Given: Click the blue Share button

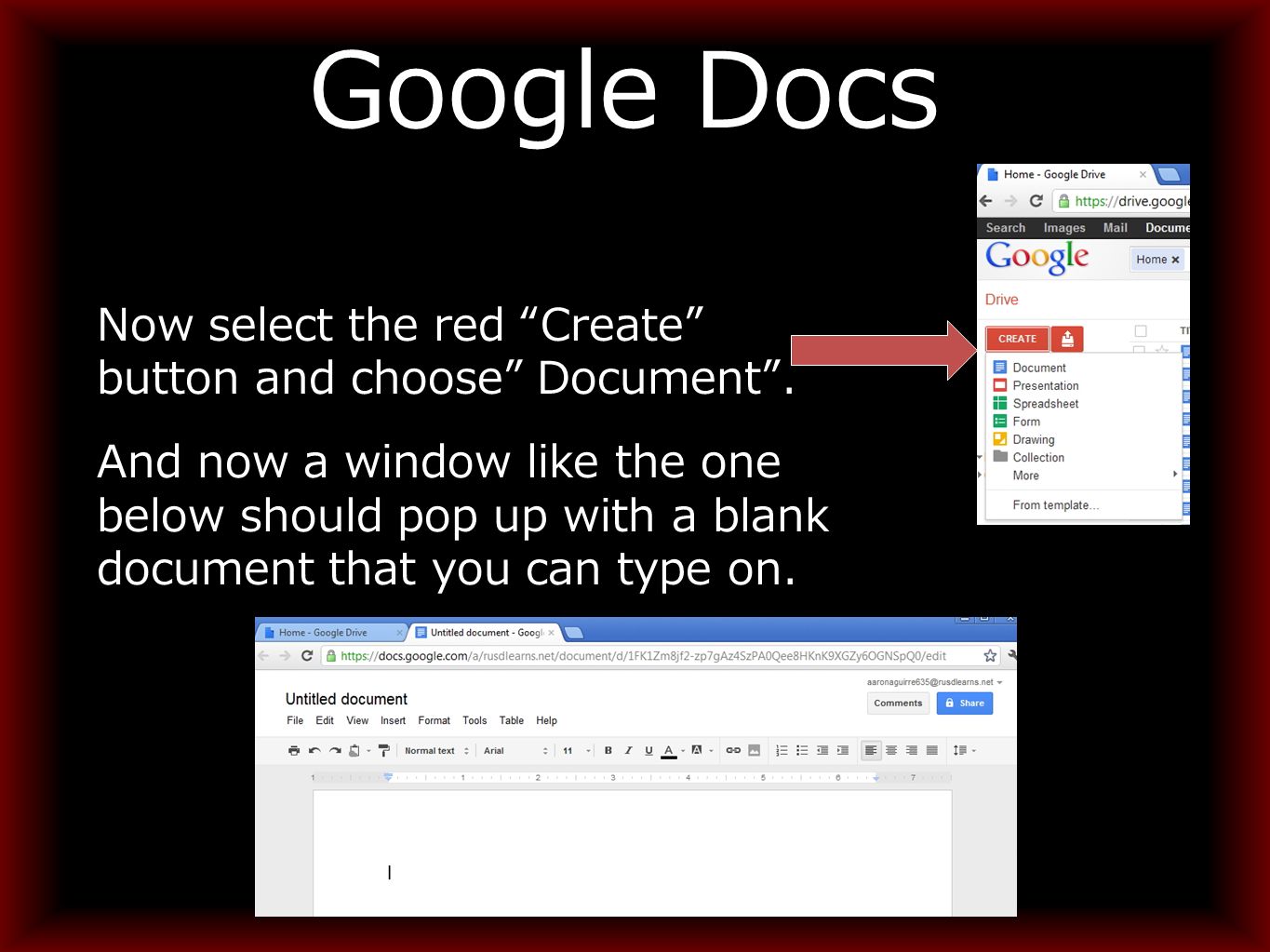Looking at the screenshot, I should coord(965,704).
